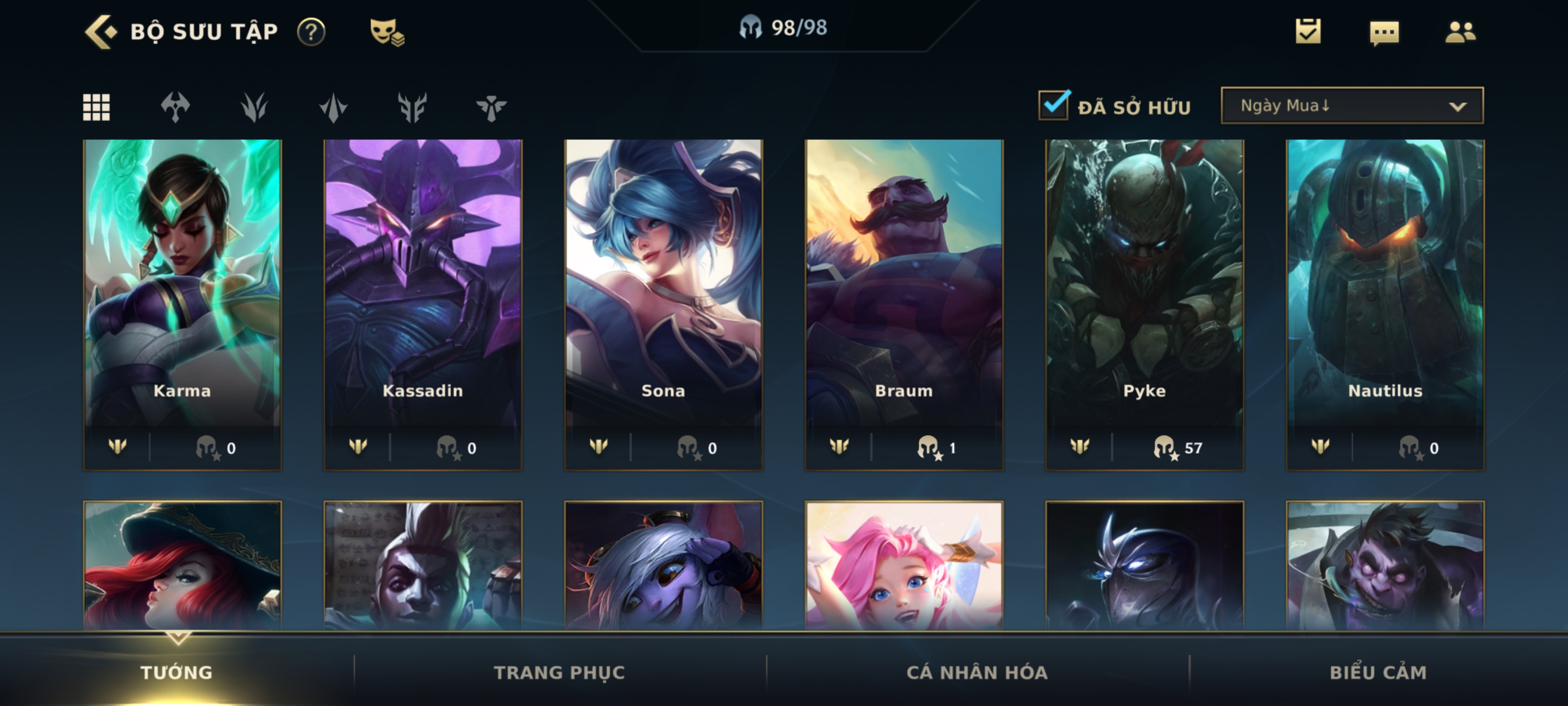Viewport: 1568px width, 706px height.
Task: Switch to the Cá Nhân Hóa tab
Action: (977, 673)
